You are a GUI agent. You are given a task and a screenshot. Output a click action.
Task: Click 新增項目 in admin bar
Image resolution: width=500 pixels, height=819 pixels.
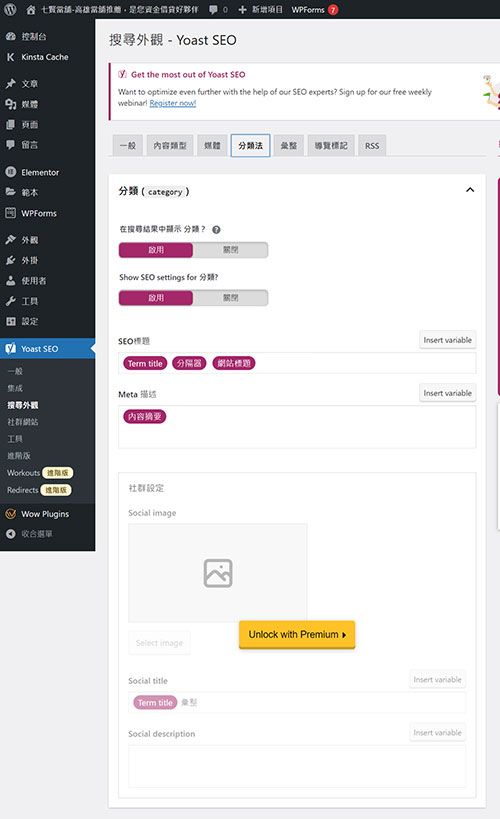point(267,9)
